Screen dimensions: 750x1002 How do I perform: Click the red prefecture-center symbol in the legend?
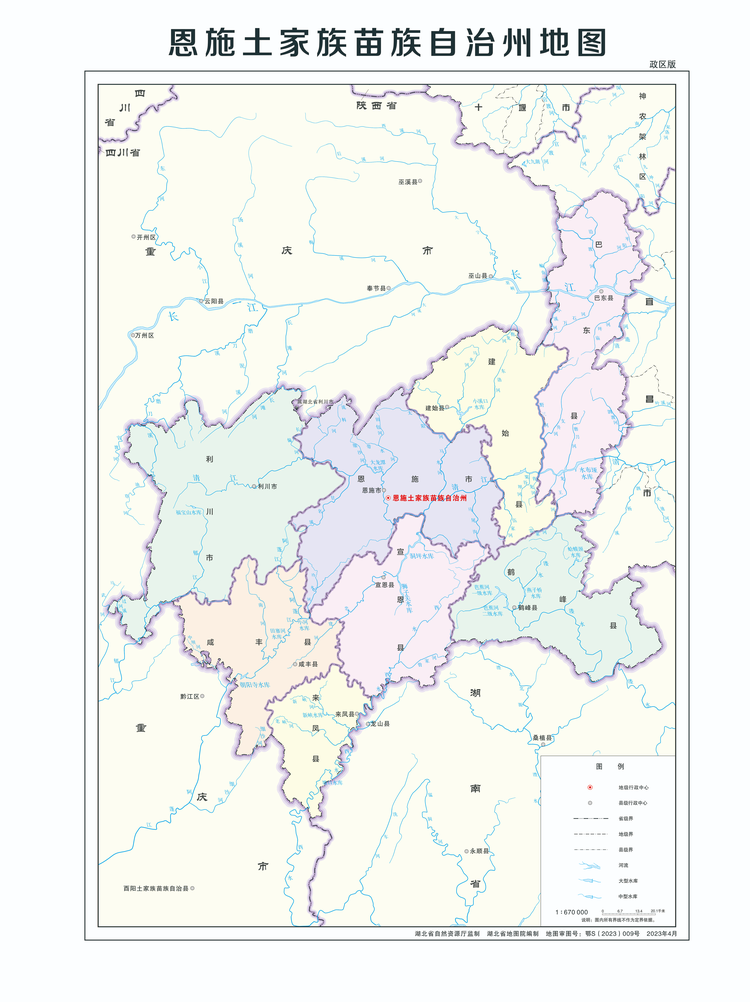[590, 788]
